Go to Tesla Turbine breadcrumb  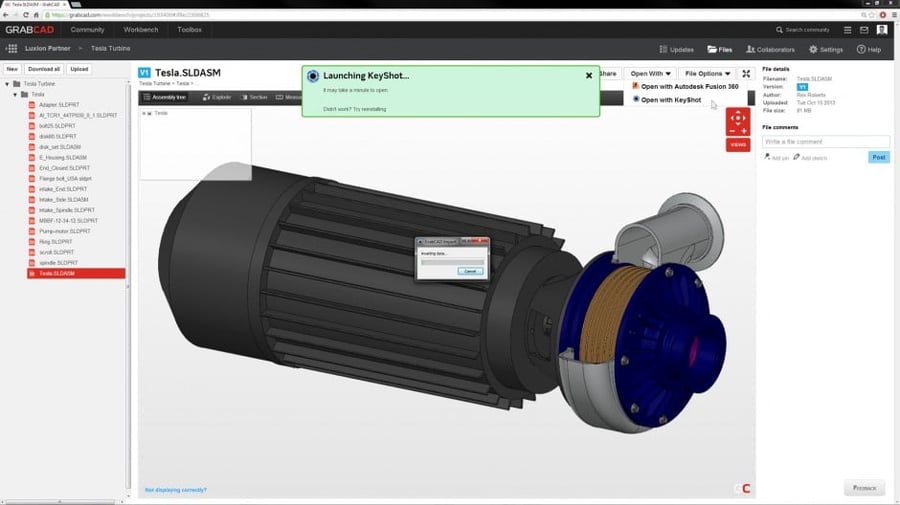[x=110, y=49]
